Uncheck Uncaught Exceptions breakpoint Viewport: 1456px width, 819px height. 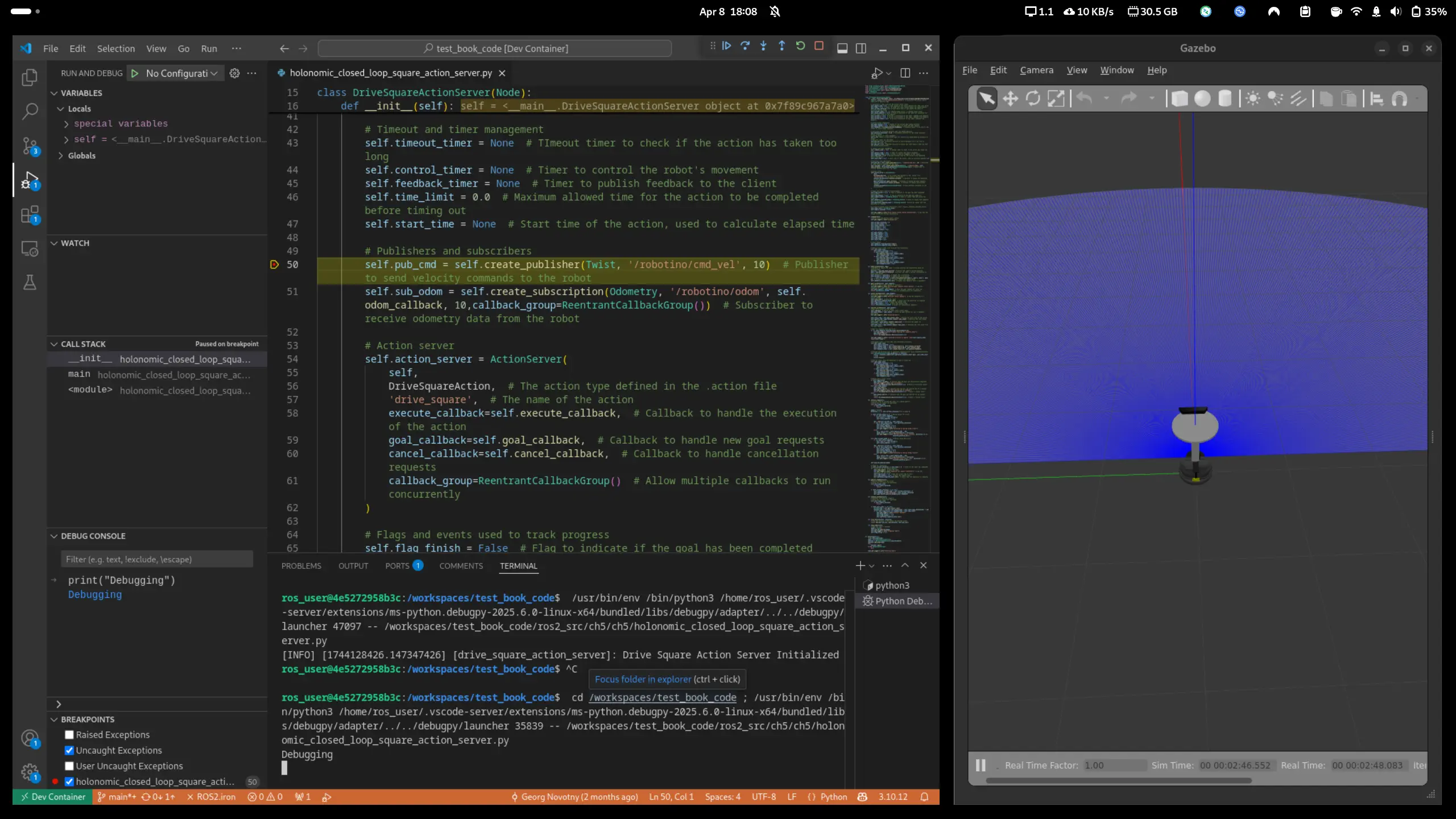(x=69, y=750)
